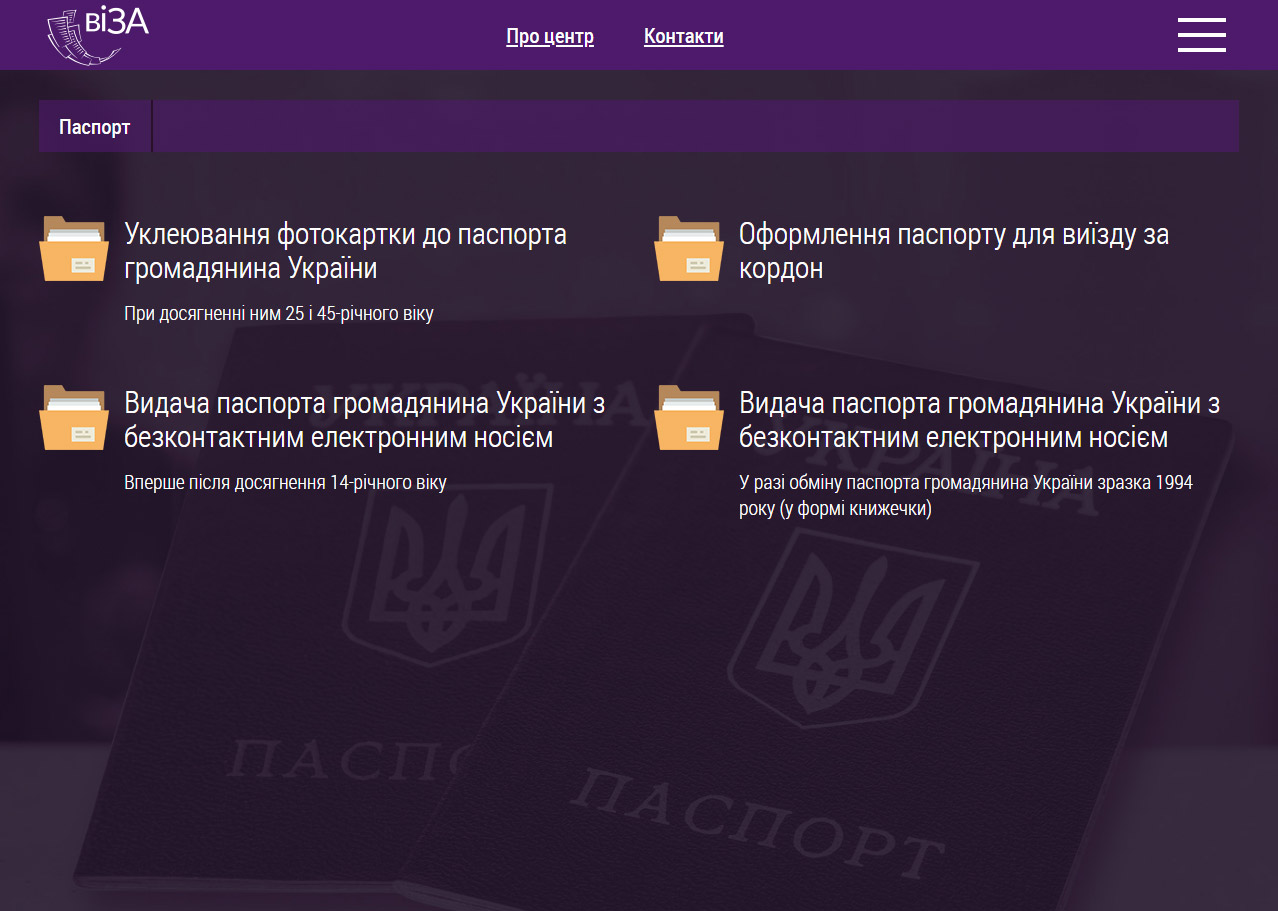Click the ВІЗА logo in the header

pyautogui.click(x=97, y=35)
